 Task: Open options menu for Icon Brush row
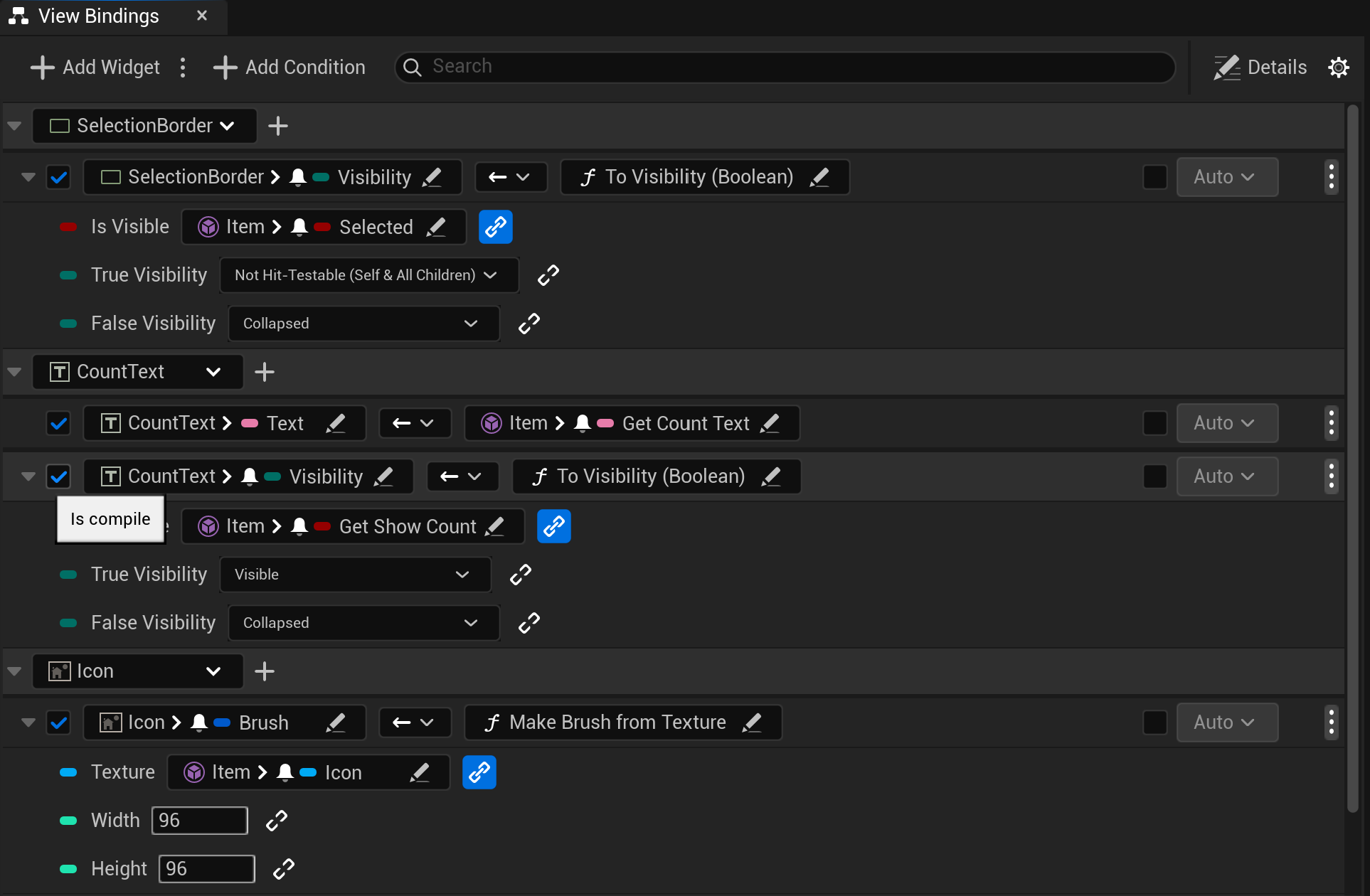(1332, 722)
